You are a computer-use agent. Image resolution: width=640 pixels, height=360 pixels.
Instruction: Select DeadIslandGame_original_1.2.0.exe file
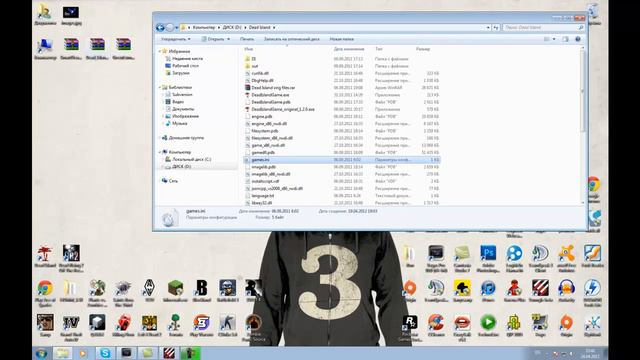283,109
